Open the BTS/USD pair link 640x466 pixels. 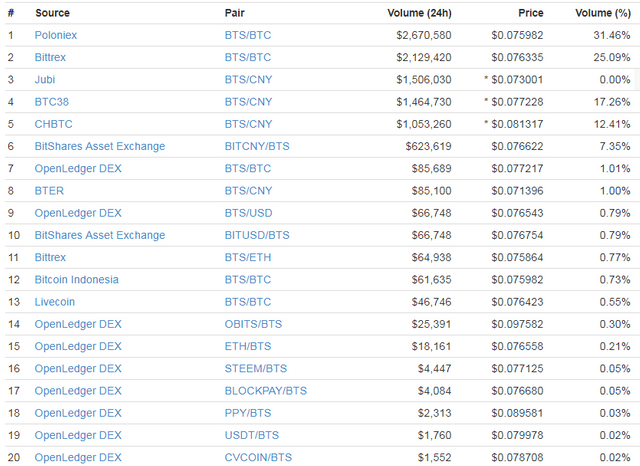coord(249,213)
